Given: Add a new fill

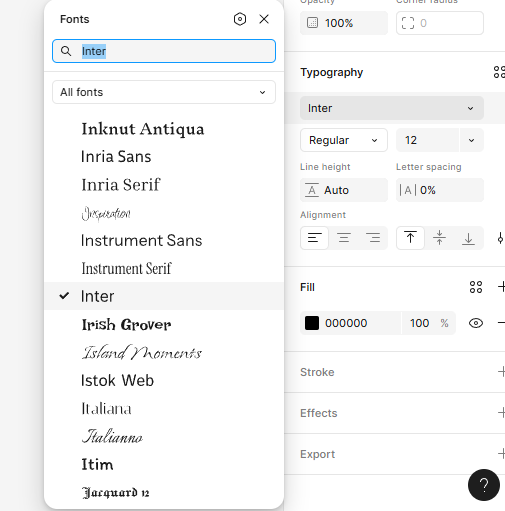Looking at the screenshot, I should (501, 287).
